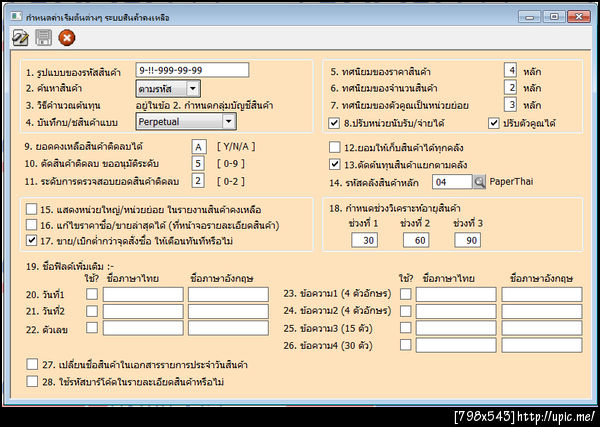Image resolution: width=600 pixels, height=427 pixels.
Task: Check the ใช้? box for 21. วันที่2
Action: pos(92,311)
